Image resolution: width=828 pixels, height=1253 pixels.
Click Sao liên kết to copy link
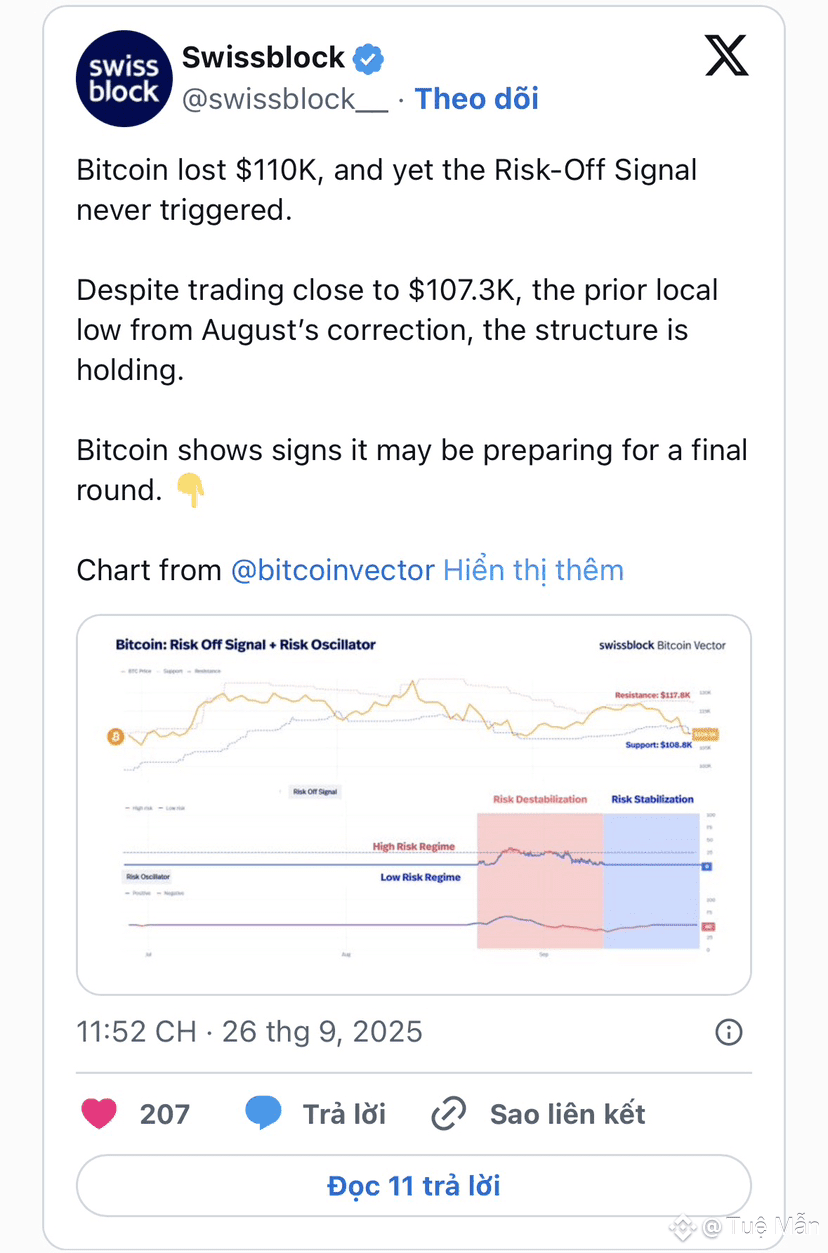568,1114
